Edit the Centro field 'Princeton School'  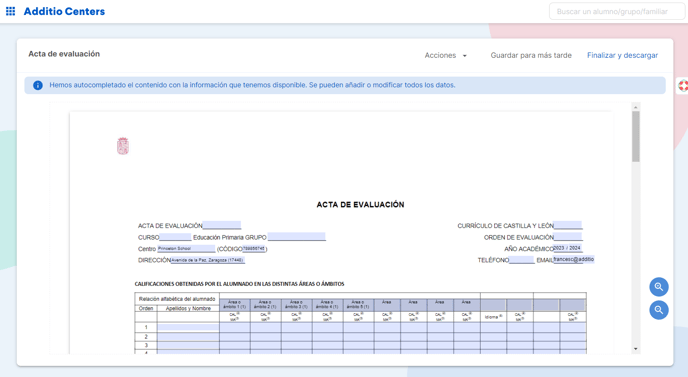pos(186,249)
